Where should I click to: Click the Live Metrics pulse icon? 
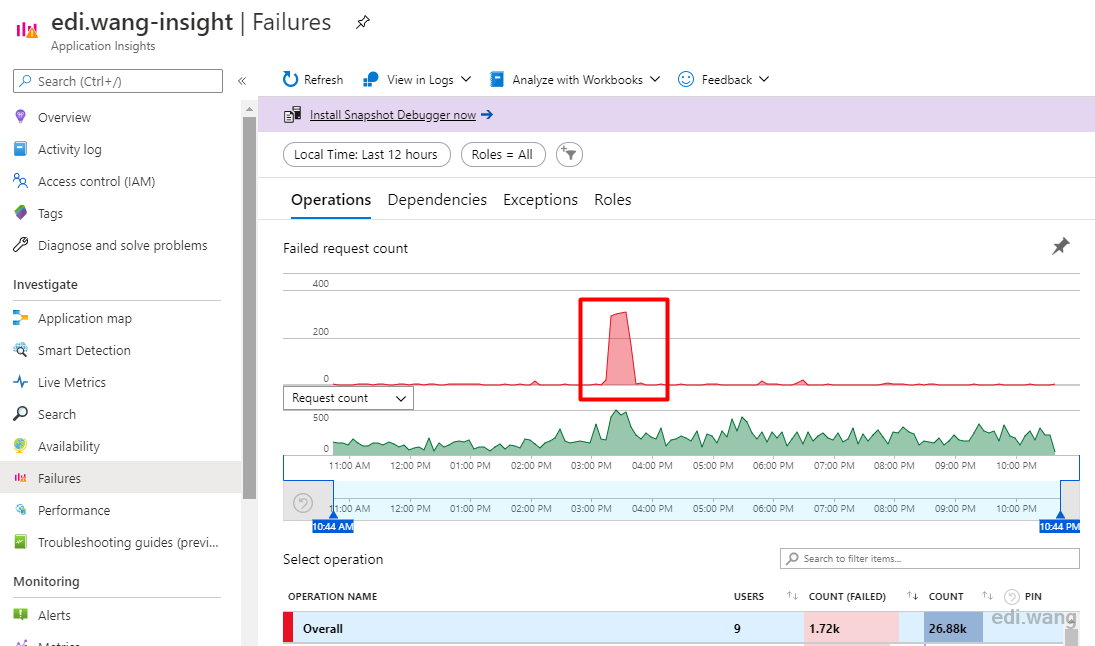coord(20,382)
